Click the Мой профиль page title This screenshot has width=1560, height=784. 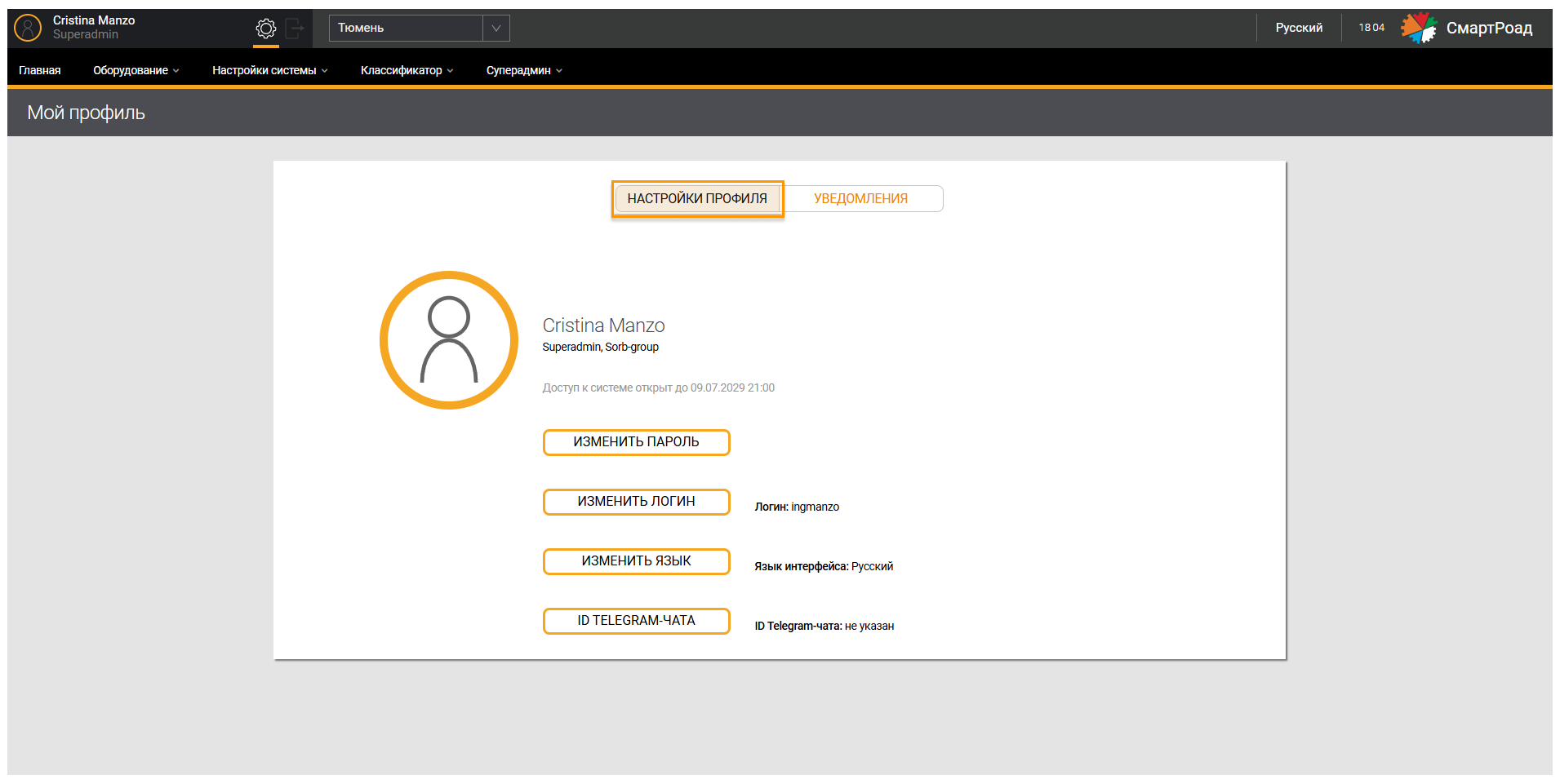(x=87, y=113)
